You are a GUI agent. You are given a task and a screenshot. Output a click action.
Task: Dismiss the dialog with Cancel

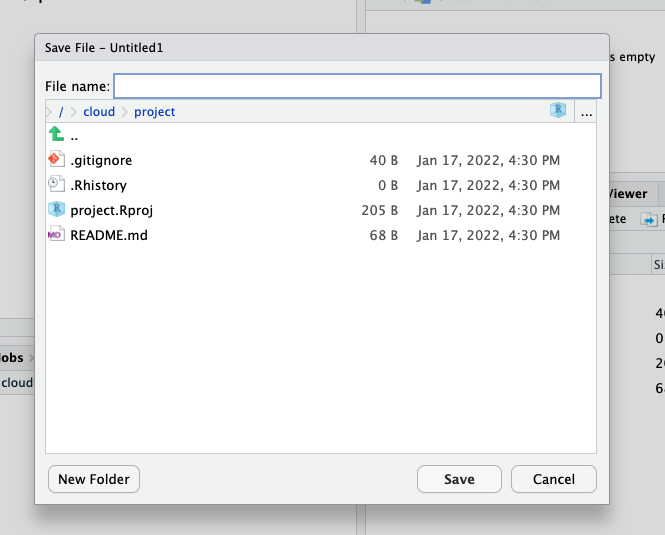click(x=553, y=479)
